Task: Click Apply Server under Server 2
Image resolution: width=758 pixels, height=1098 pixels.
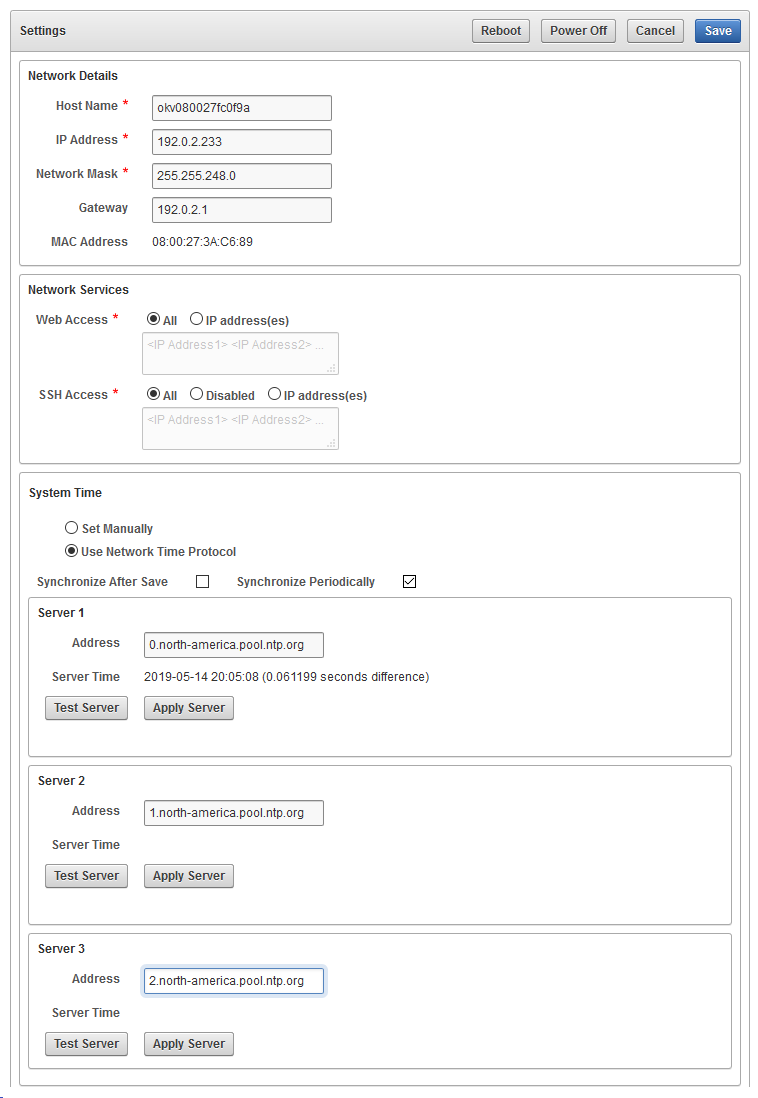Action: (188, 876)
